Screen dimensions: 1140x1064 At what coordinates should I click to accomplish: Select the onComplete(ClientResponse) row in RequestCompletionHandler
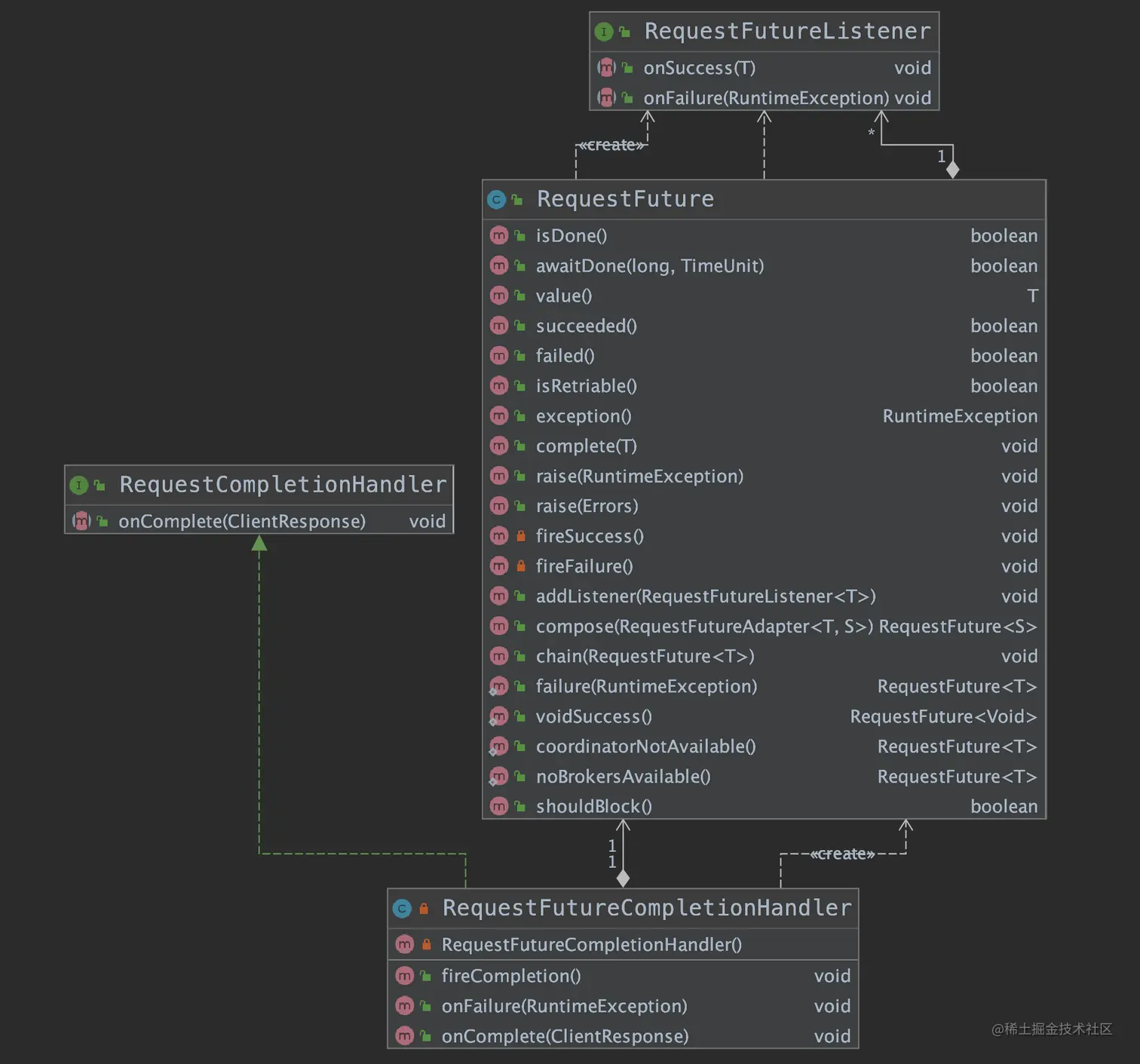coord(259,521)
